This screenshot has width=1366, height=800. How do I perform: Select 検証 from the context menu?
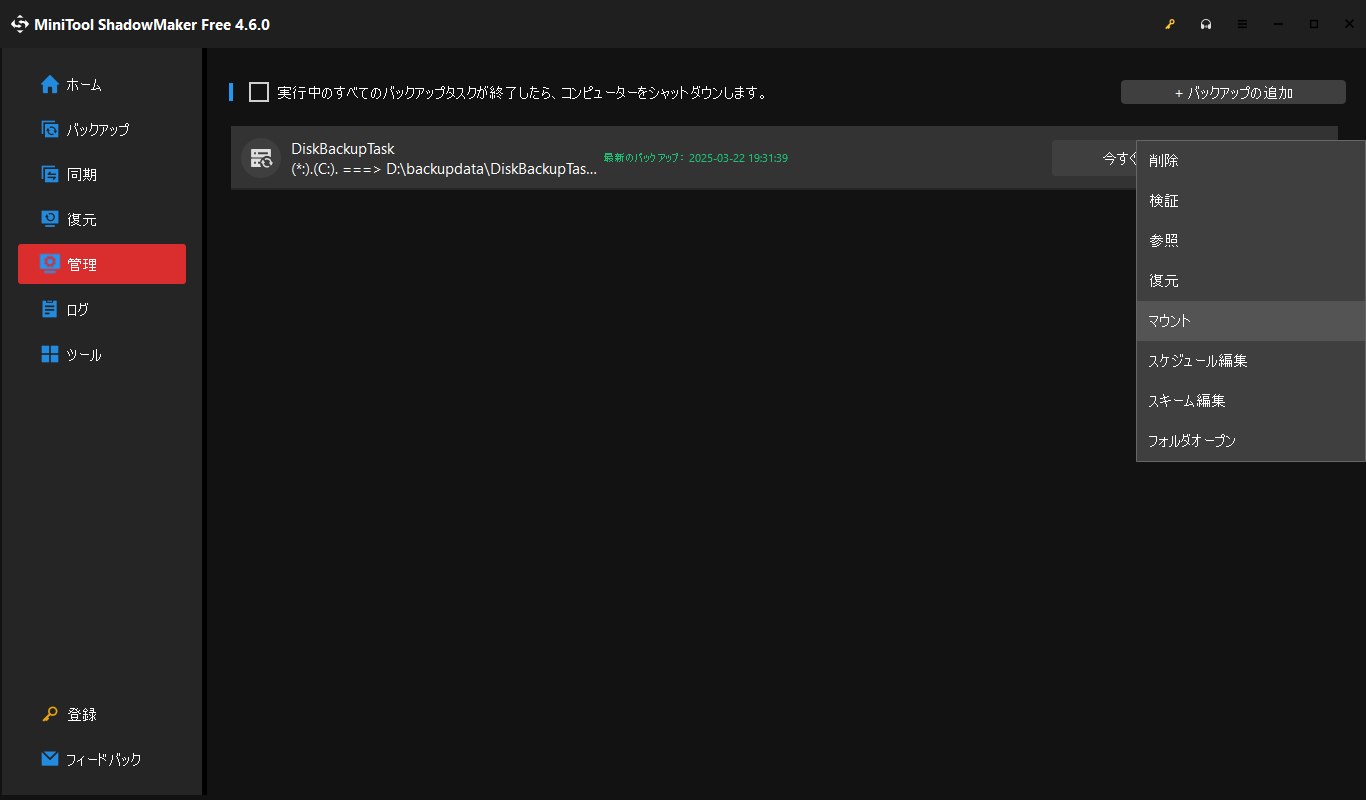[1251, 201]
